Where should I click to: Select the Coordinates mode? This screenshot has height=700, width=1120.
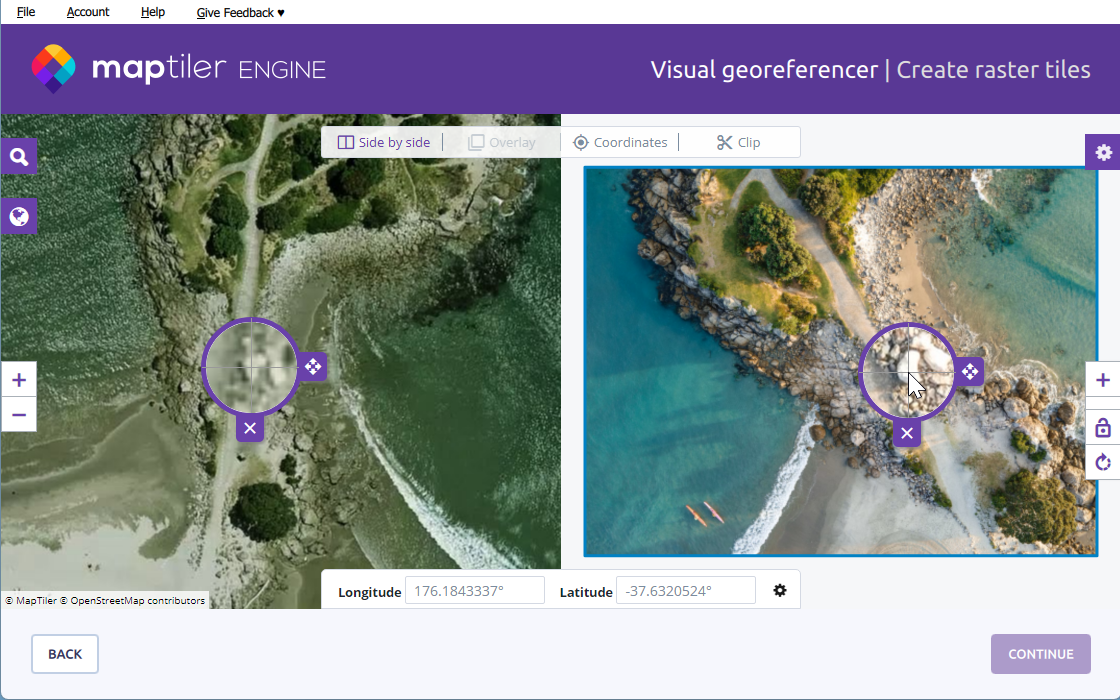coord(620,143)
